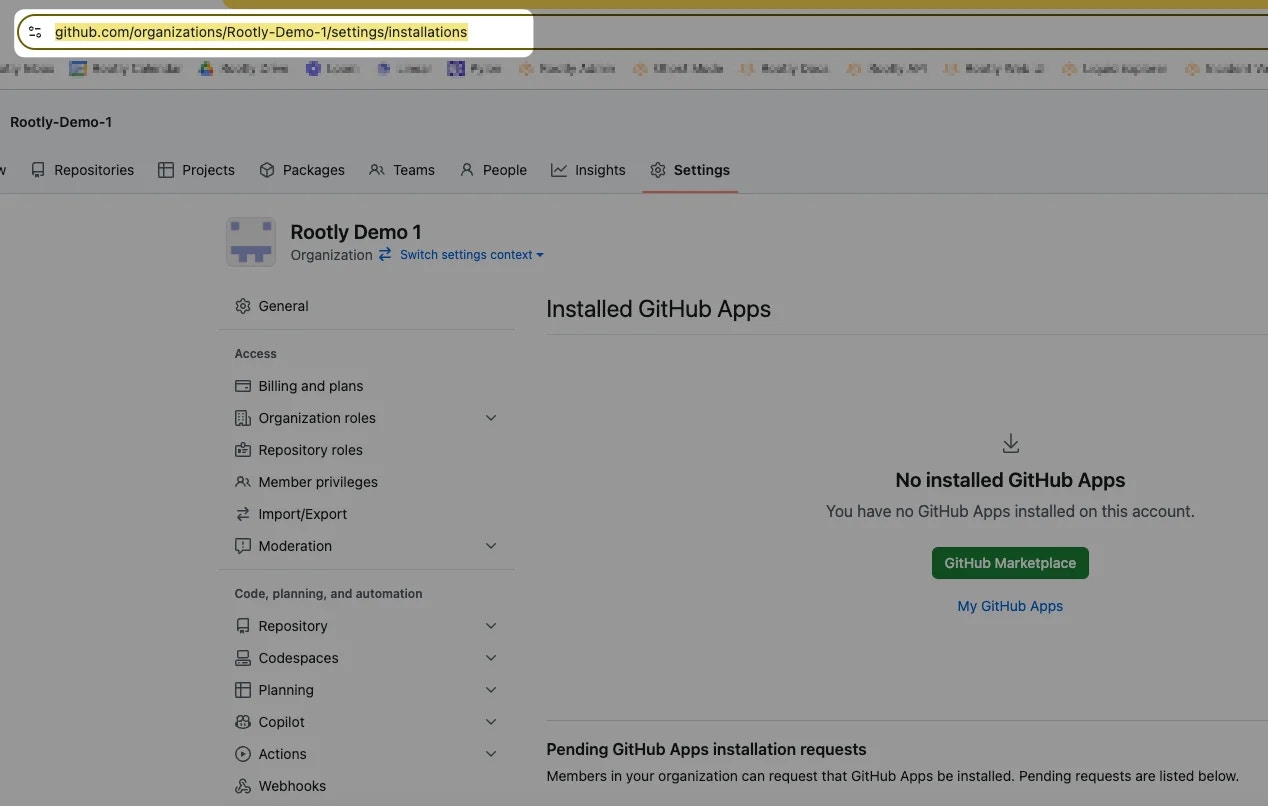Open the Switch settings context dropdown
The width and height of the screenshot is (1268, 806).
[472, 255]
